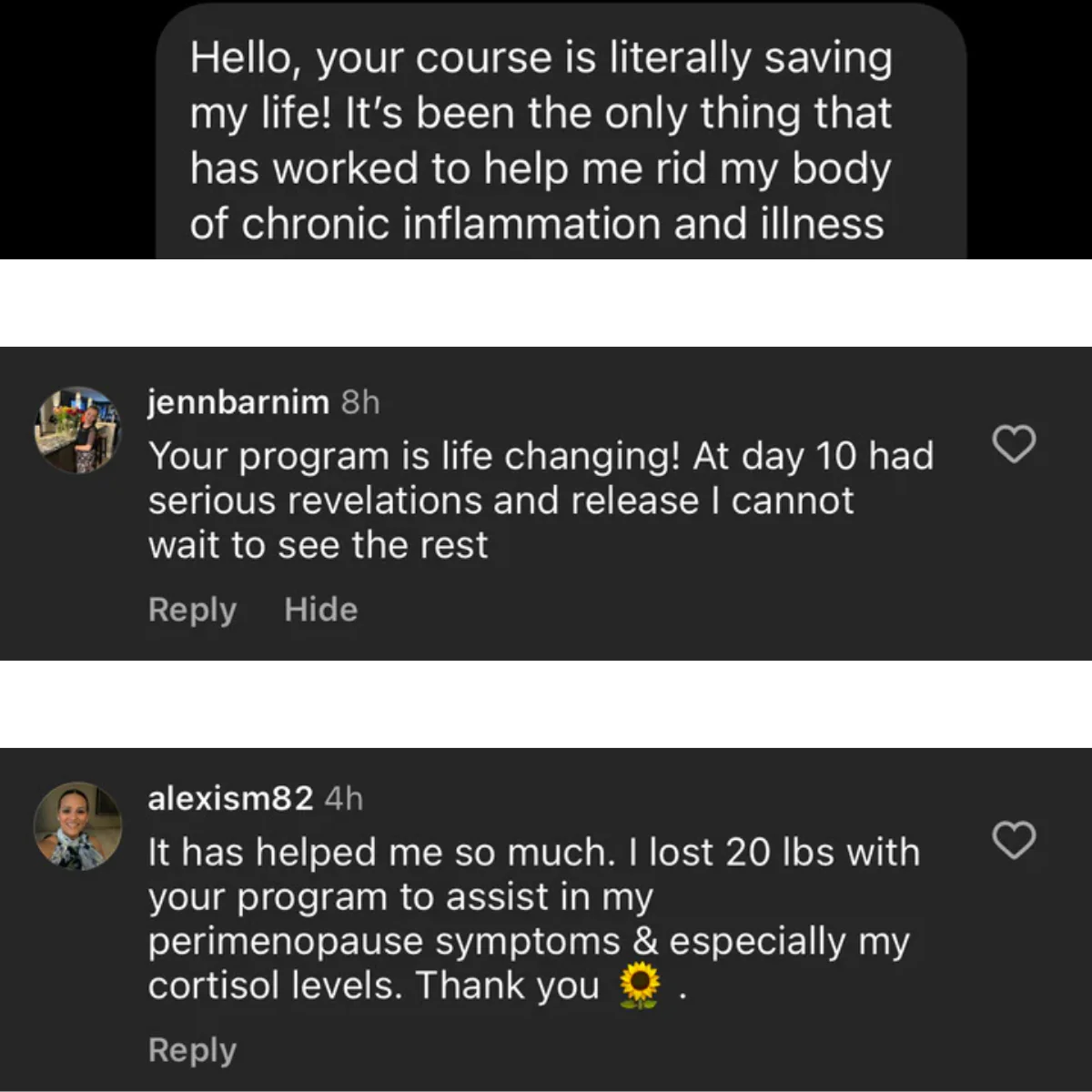The height and width of the screenshot is (1092, 1092).
Task: Like jennbarnim's comment with the heart
Action: click(1013, 444)
